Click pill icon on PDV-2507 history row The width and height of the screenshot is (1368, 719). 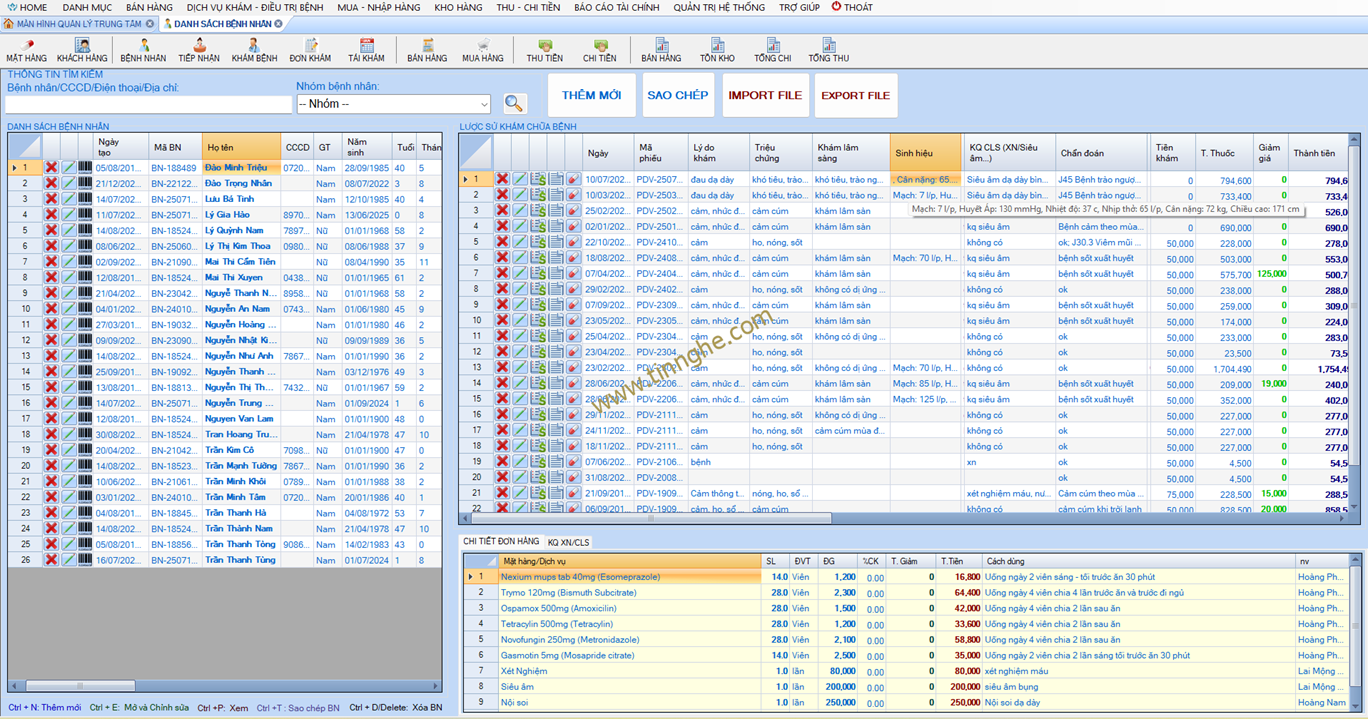click(573, 180)
